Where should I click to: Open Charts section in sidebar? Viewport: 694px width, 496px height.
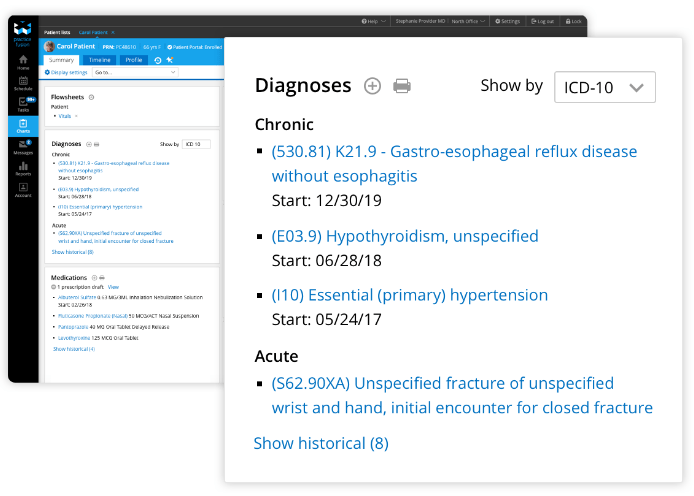(23, 126)
